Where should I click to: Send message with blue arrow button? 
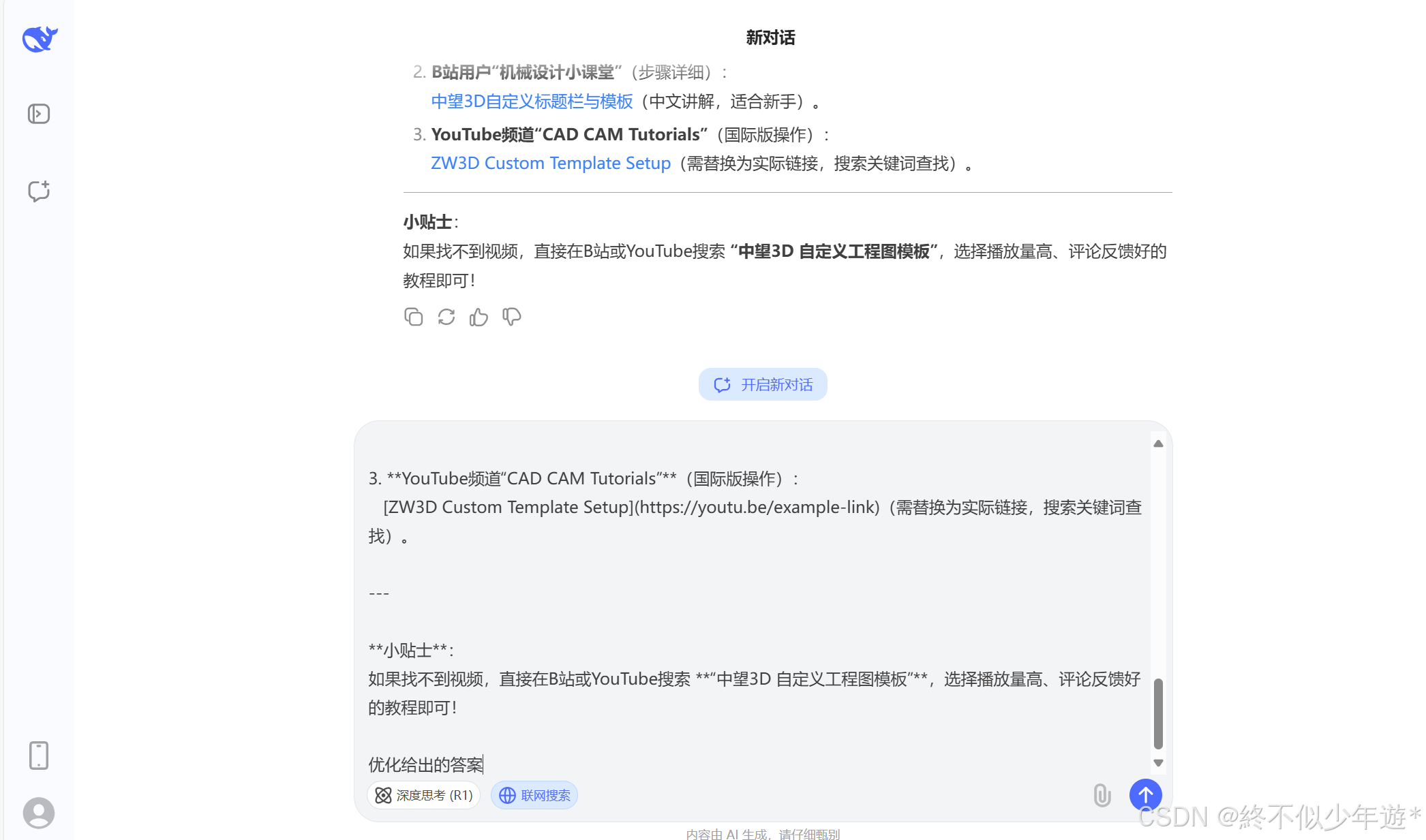click(x=1145, y=794)
